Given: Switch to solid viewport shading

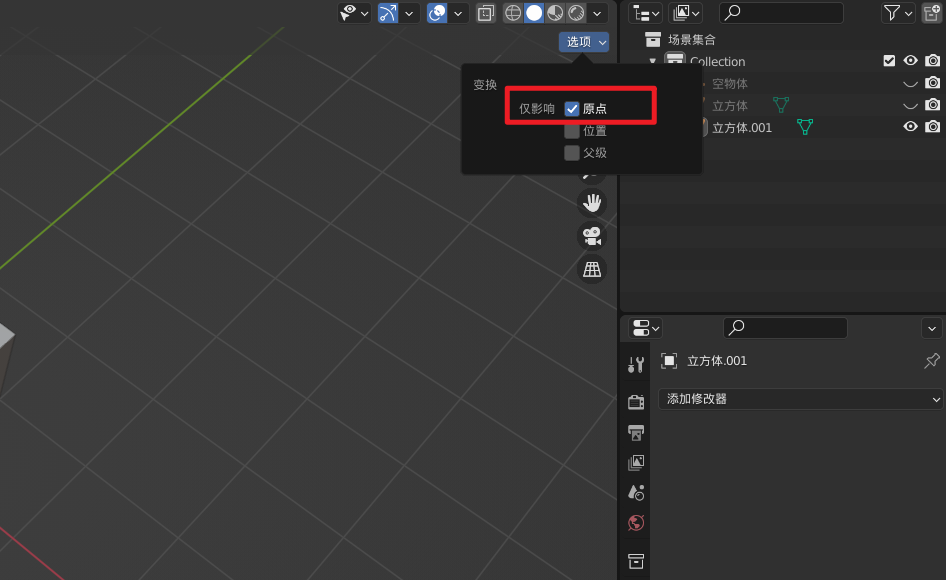Looking at the screenshot, I should click(x=534, y=13).
